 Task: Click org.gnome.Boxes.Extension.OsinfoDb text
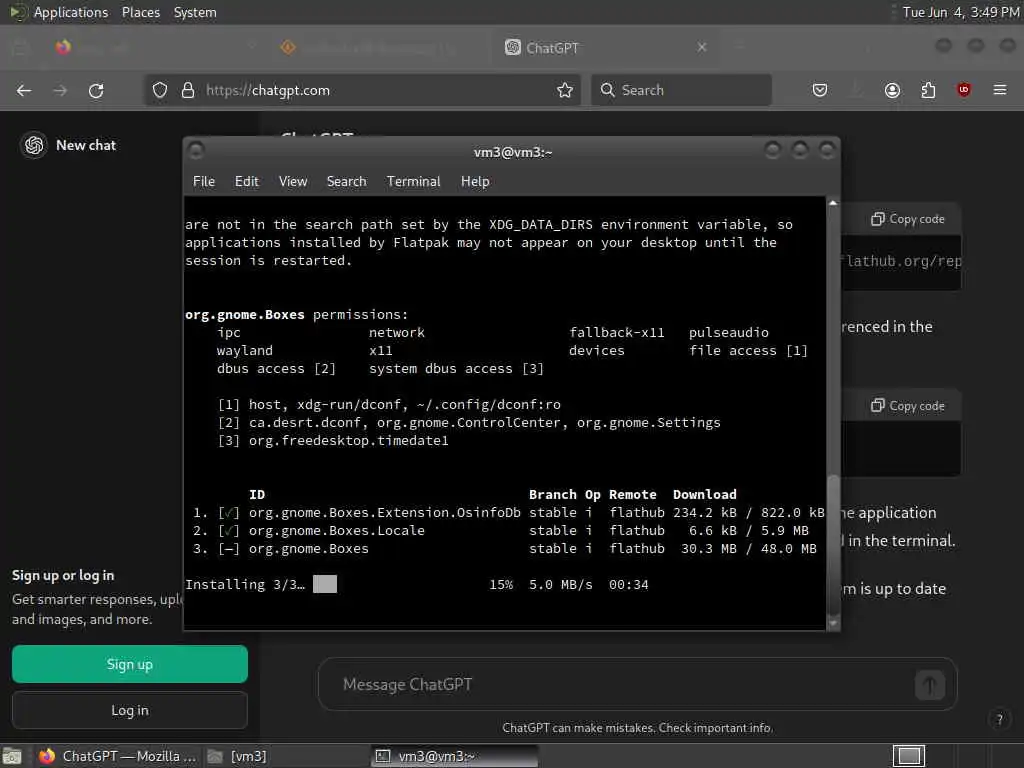(x=385, y=513)
